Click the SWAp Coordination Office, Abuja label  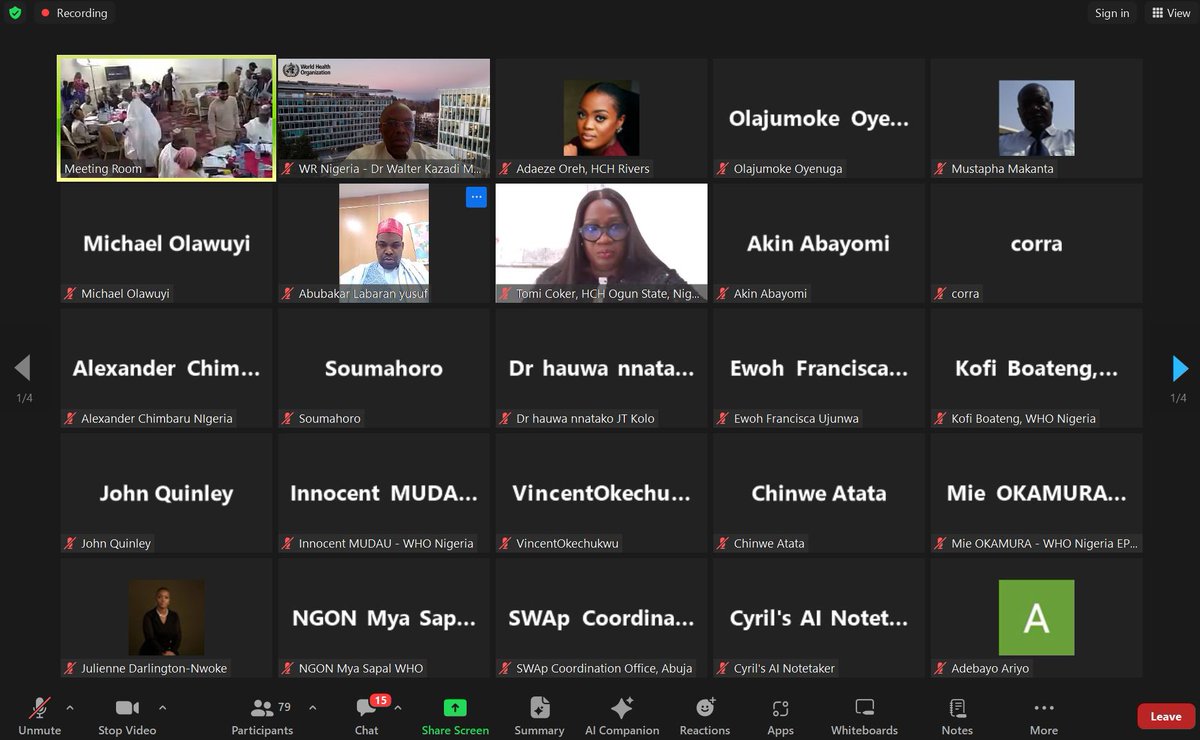pos(604,669)
